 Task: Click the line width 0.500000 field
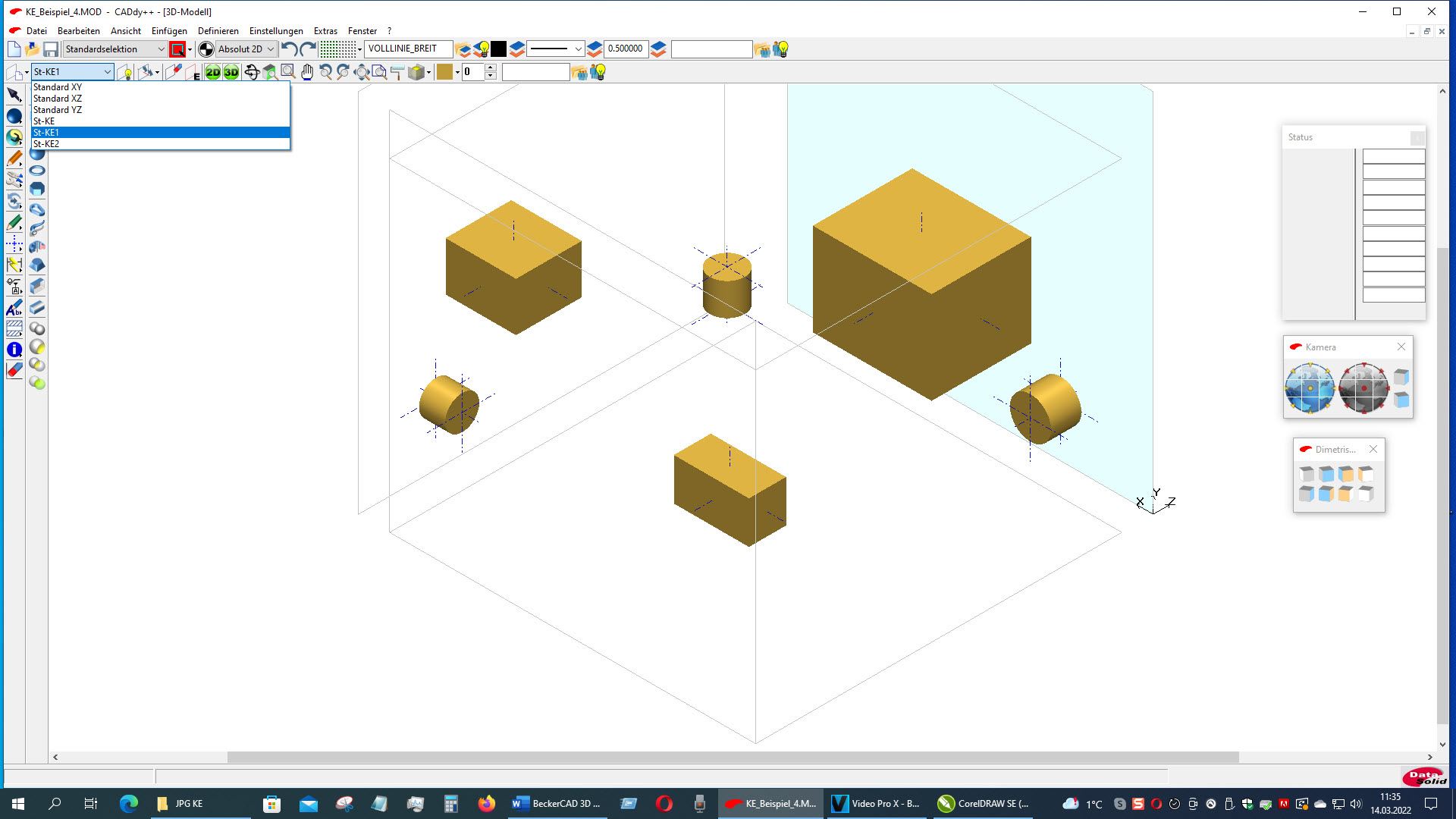(x=626, y=49)
